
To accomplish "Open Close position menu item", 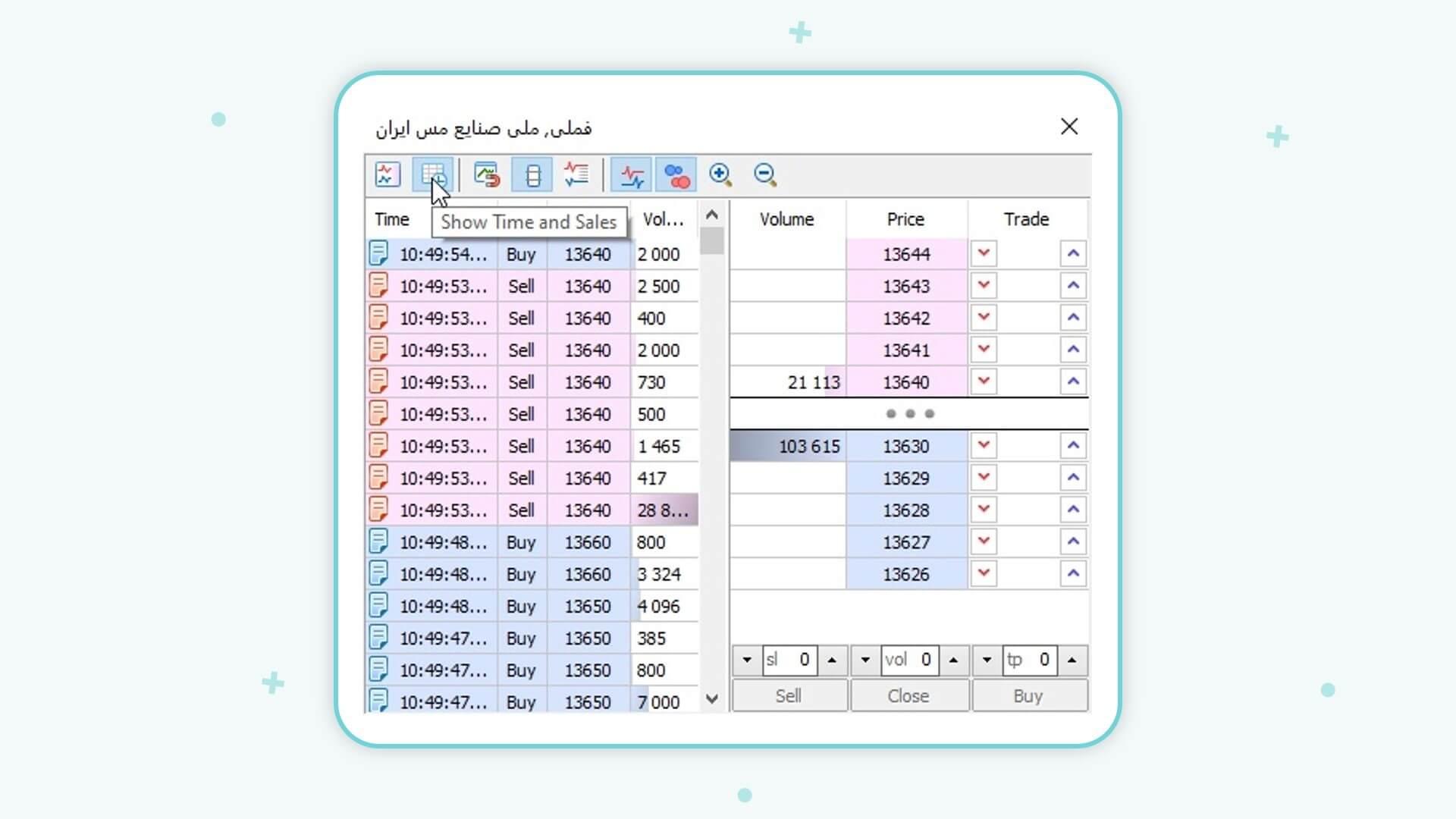I will tap(907, 695).
